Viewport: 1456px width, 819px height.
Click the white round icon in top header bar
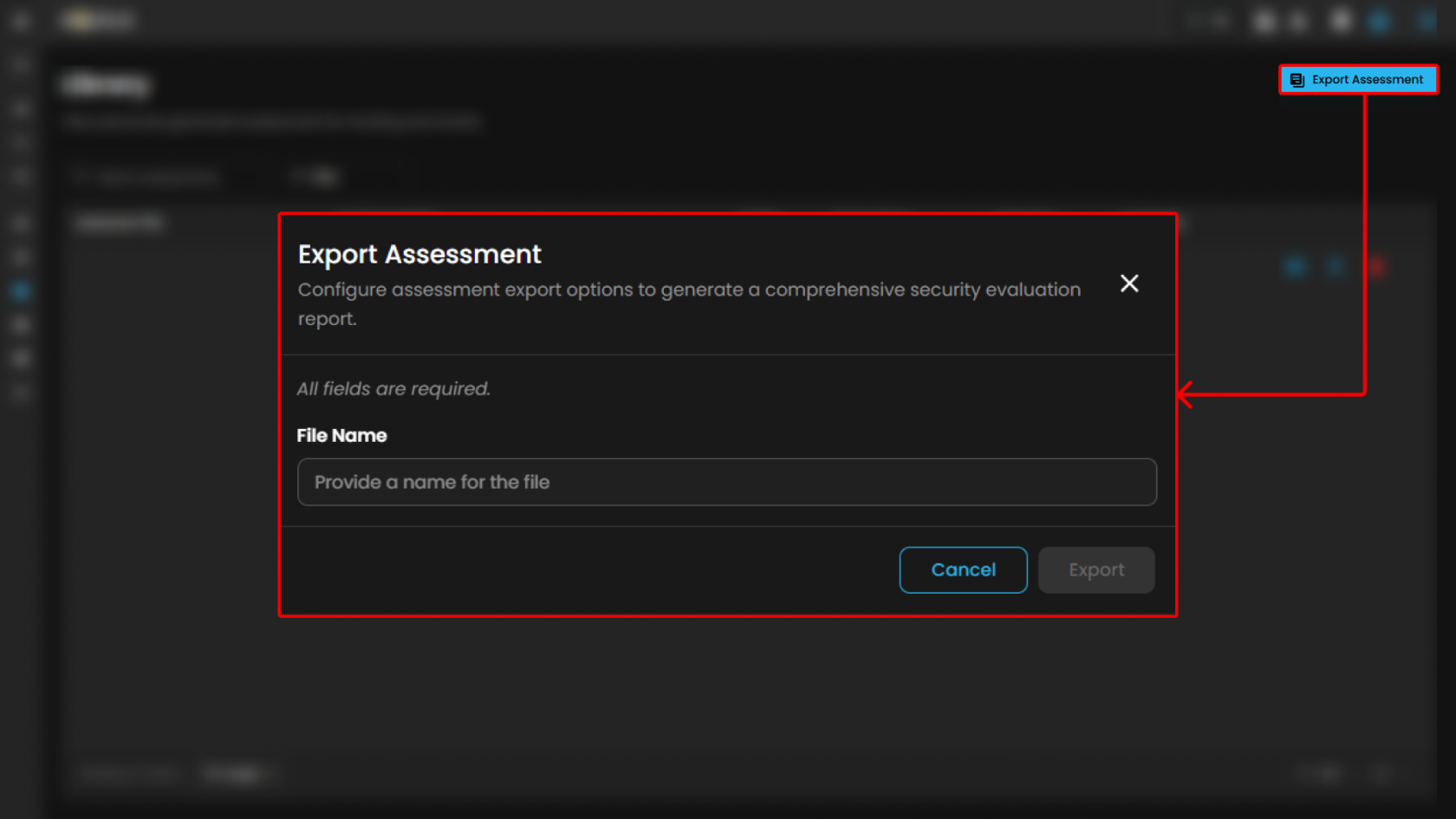(x=1341, y=21)
